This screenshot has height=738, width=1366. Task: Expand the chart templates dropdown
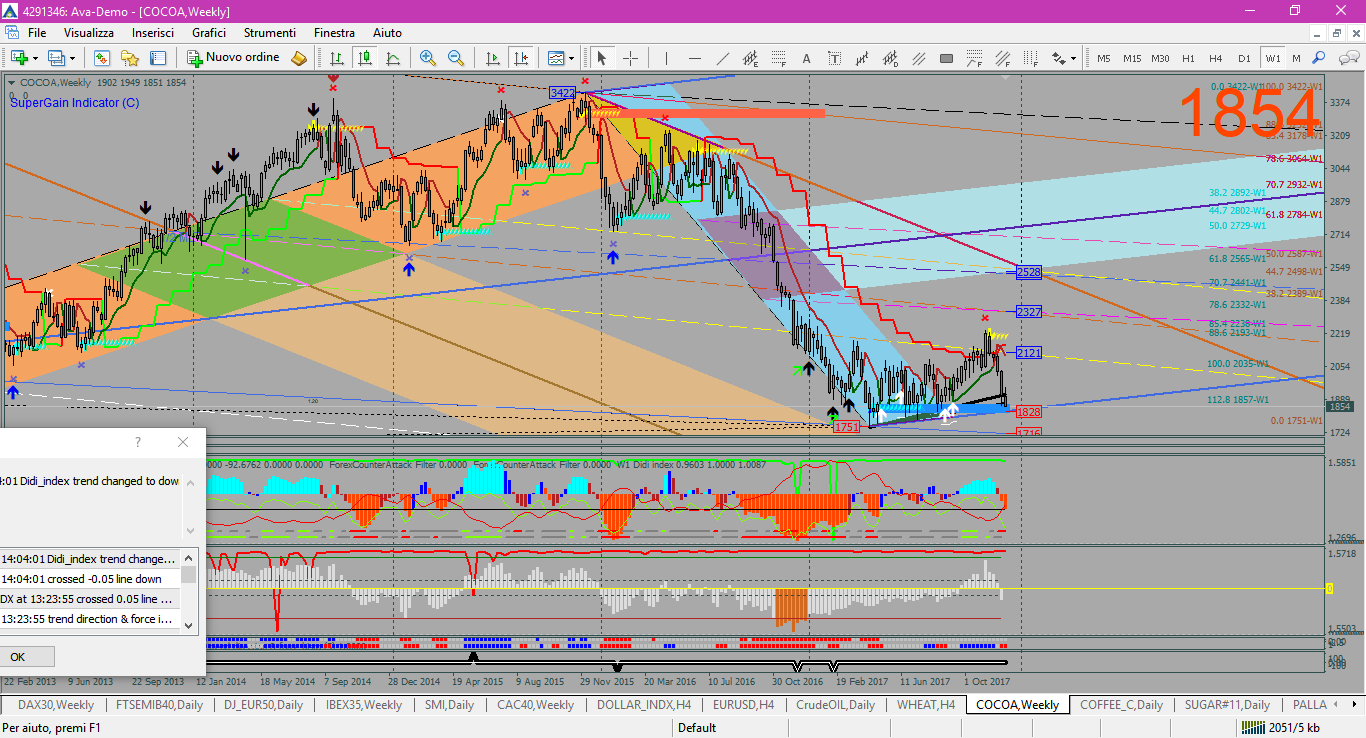[572, 58]
